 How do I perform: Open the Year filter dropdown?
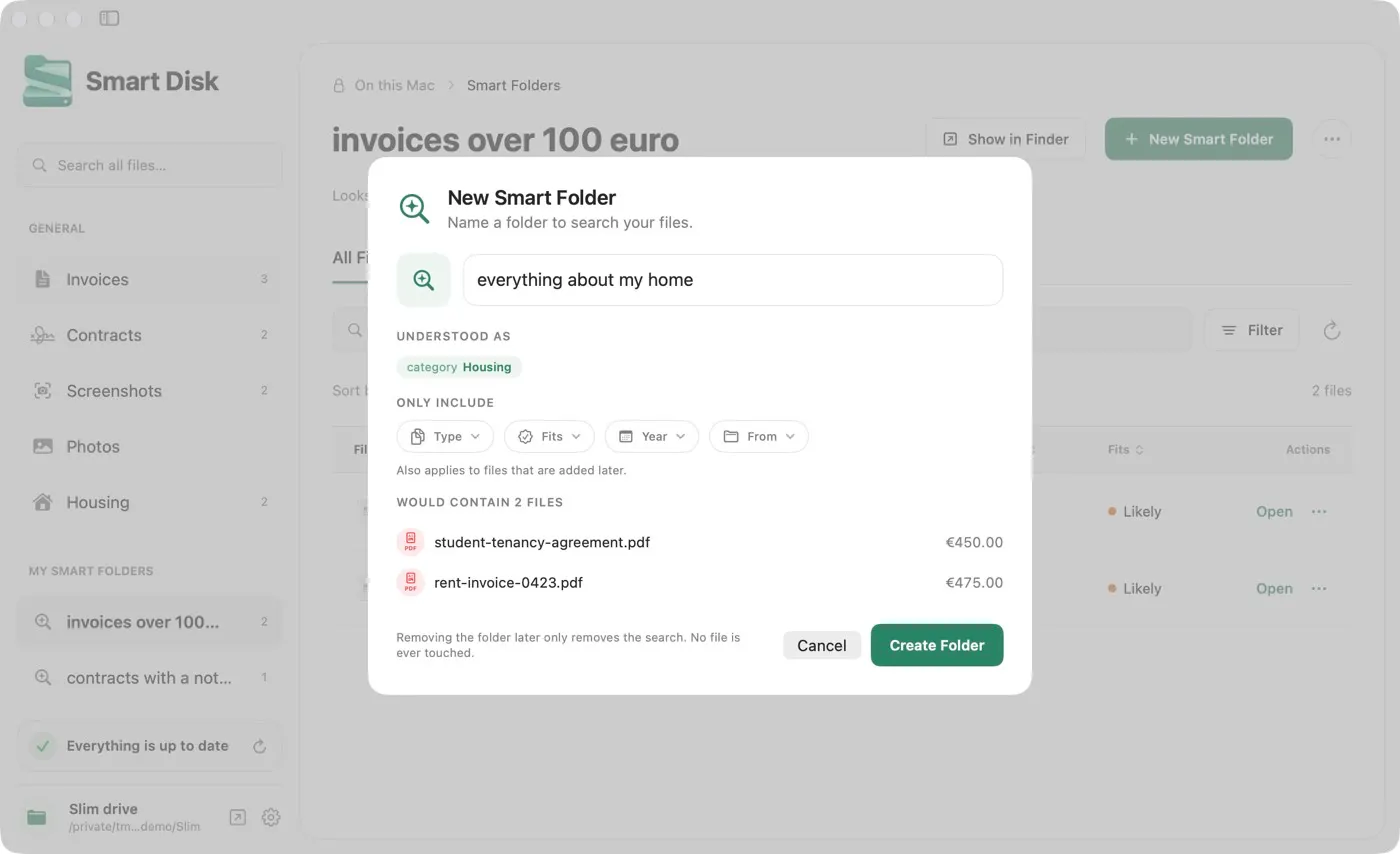652,436
